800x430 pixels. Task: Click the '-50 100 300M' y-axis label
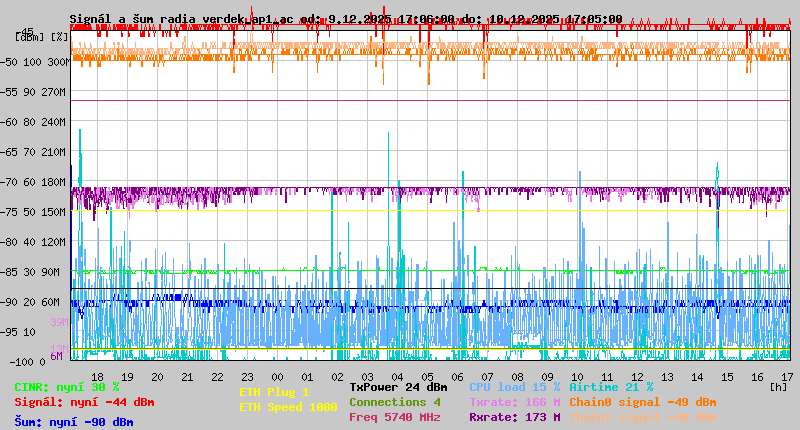tap(35, 62)
